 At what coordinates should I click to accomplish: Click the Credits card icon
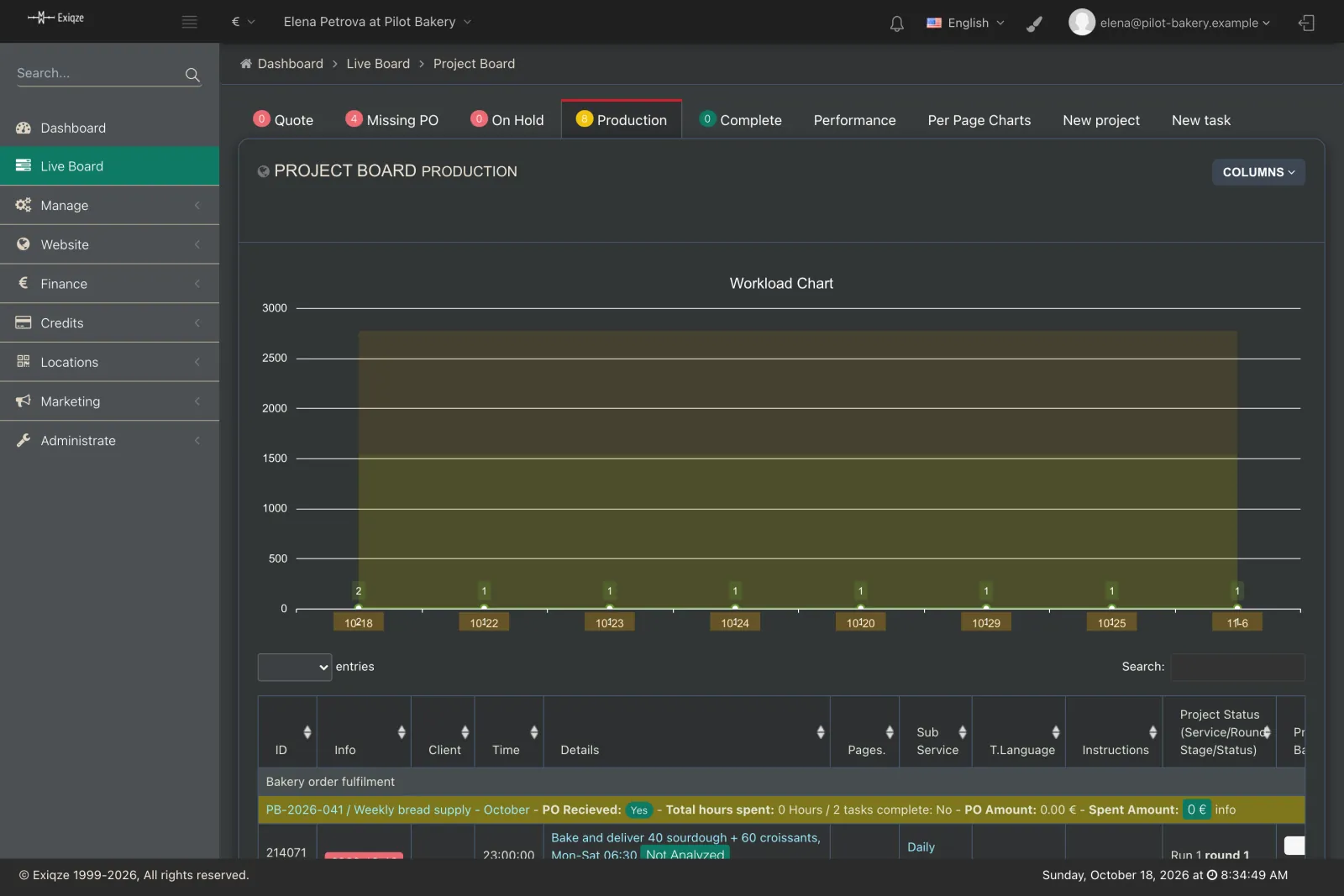pyautogui.click(x=24, y=322)
